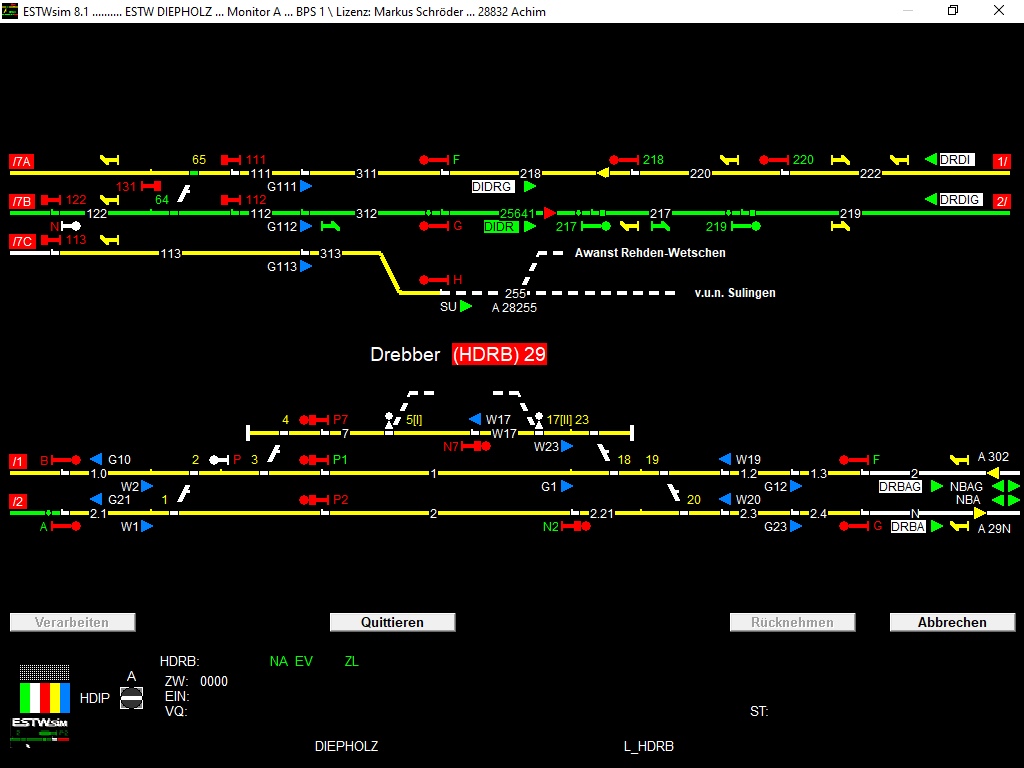
Task: Select the red main signal H
Action: (x=434, y=279)
